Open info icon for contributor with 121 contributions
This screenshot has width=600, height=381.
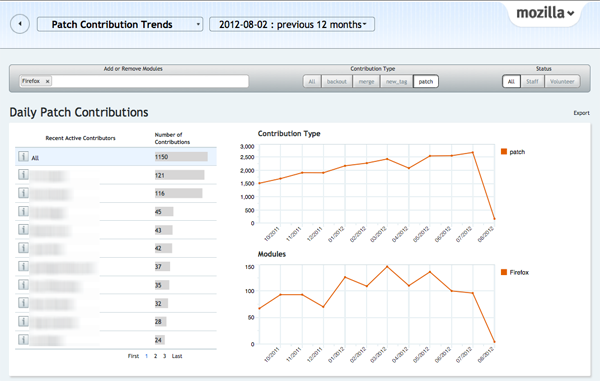(x=23, y=175)
